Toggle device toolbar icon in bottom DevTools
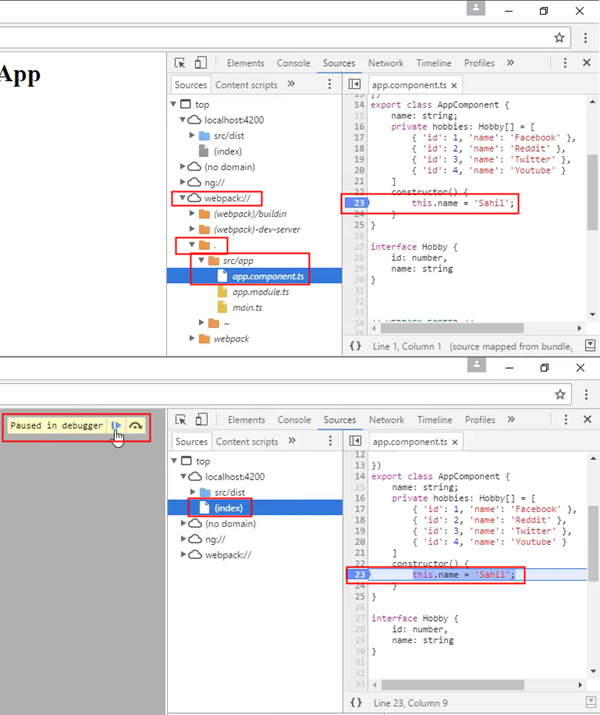This screenshot has height=715, width=600. click(202, 420)
